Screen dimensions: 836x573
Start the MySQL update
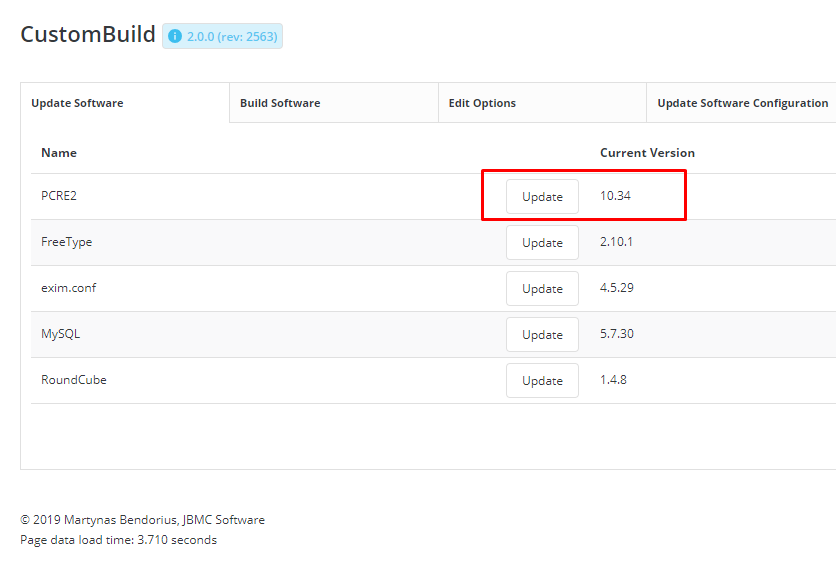[x=542, y=335]
